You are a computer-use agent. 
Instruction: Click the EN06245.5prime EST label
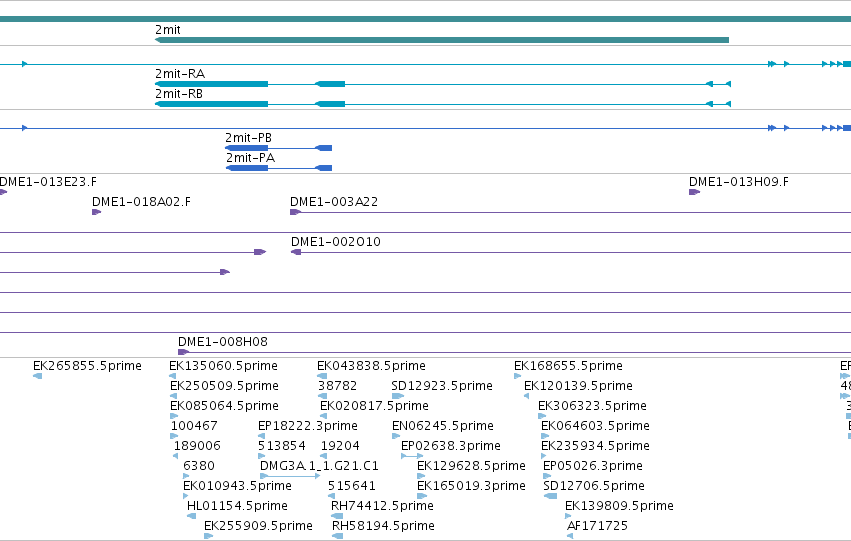pos(443,426)
